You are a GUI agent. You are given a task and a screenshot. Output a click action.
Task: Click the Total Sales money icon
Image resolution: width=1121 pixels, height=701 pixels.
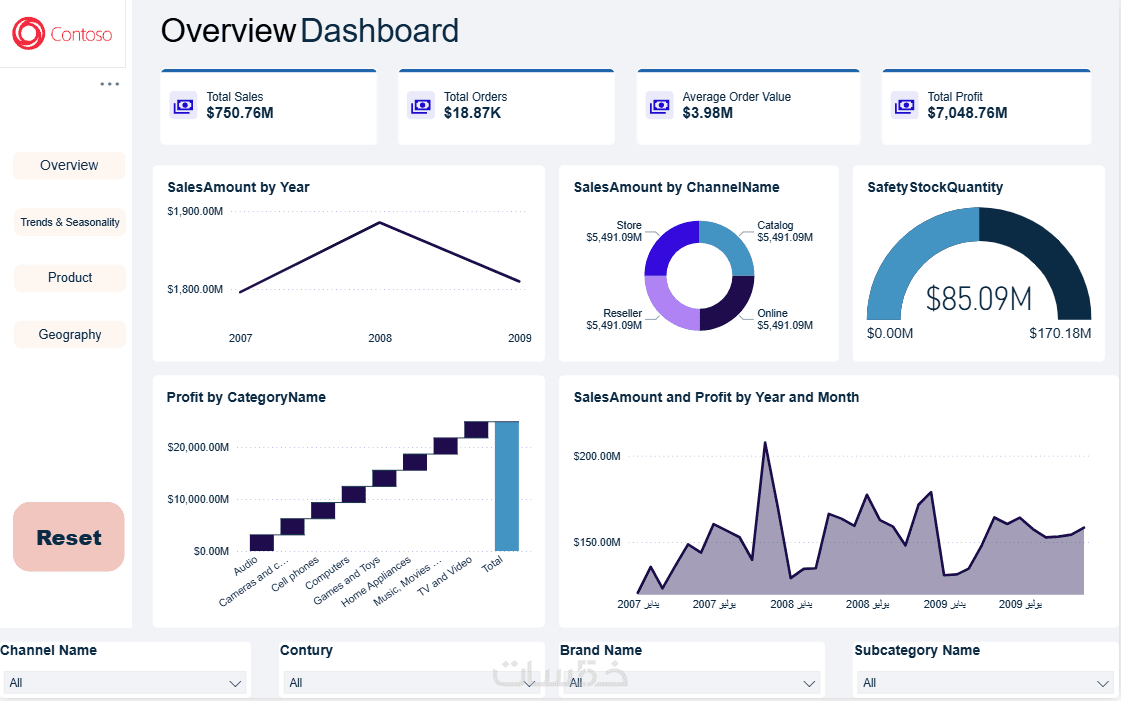point(184,106)
